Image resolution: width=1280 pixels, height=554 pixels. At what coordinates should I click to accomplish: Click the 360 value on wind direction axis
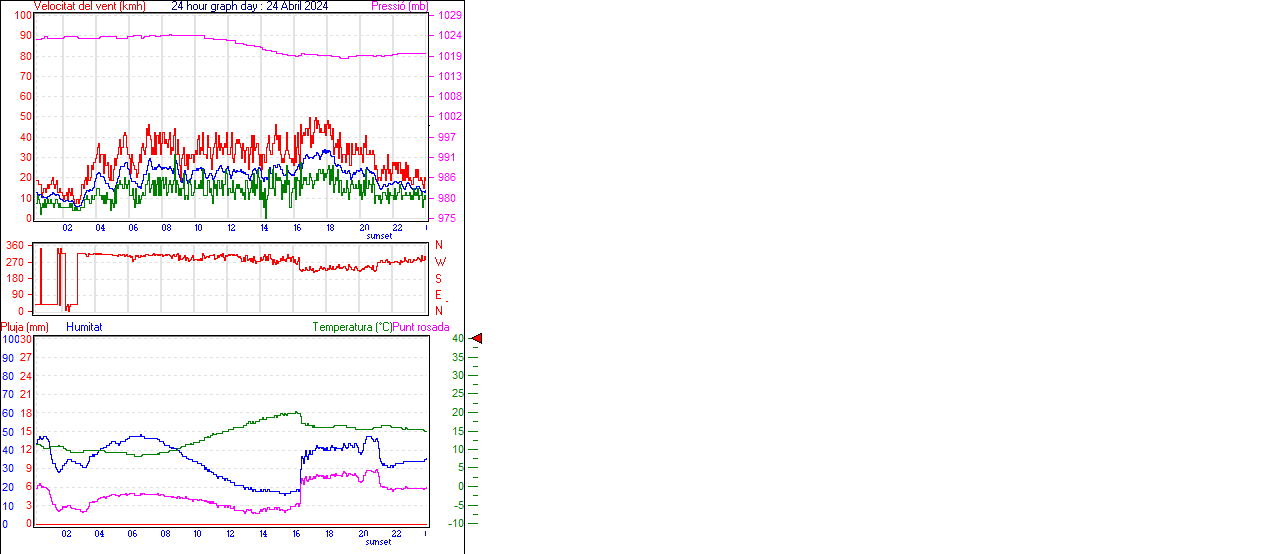click(x=15, y=245)
